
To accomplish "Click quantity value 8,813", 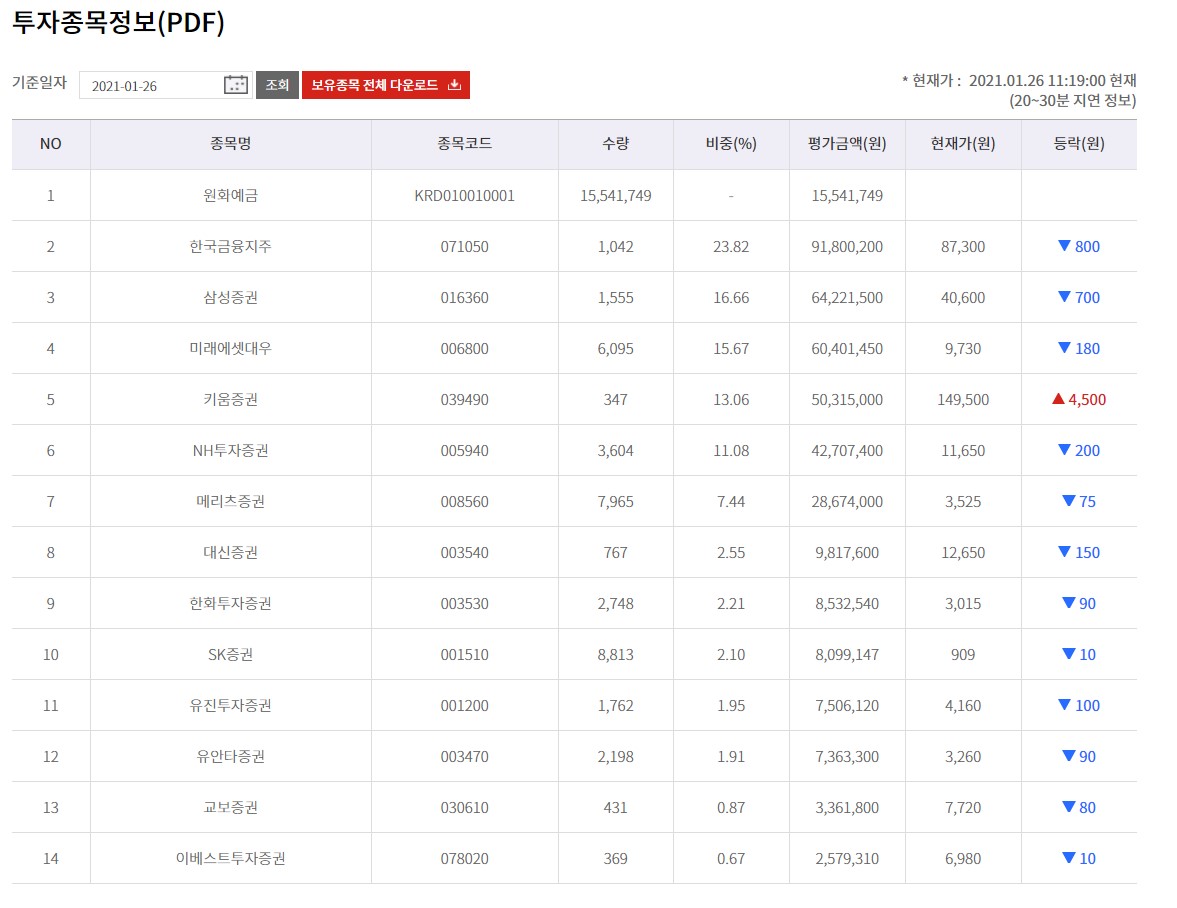I will (x=616, y=655).
